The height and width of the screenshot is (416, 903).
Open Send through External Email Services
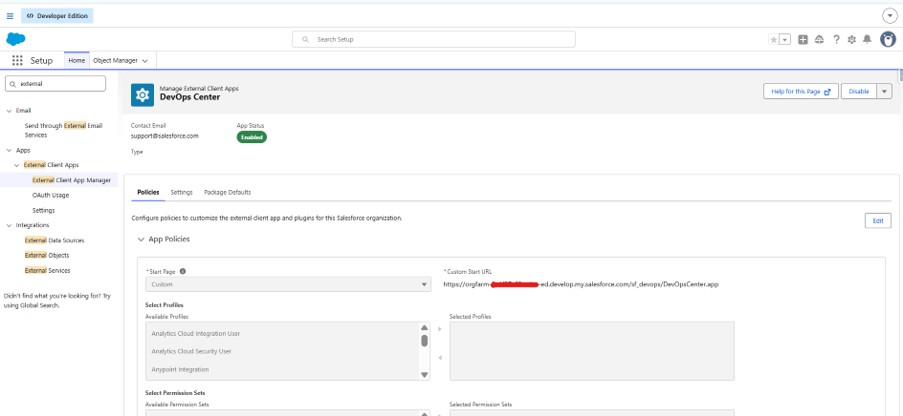pyautogui.click(x=63, y=130)
